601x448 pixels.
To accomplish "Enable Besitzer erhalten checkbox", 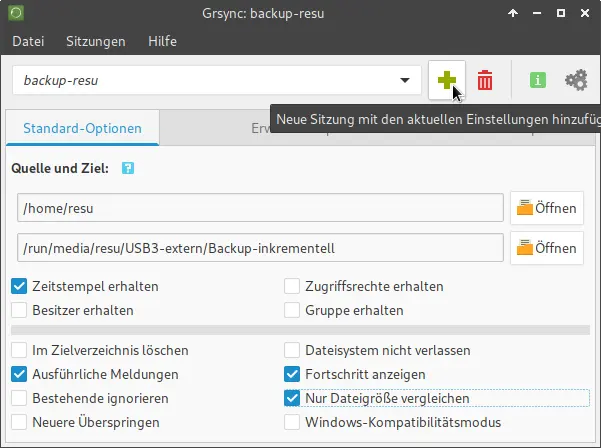I will (x=20, y=310).
